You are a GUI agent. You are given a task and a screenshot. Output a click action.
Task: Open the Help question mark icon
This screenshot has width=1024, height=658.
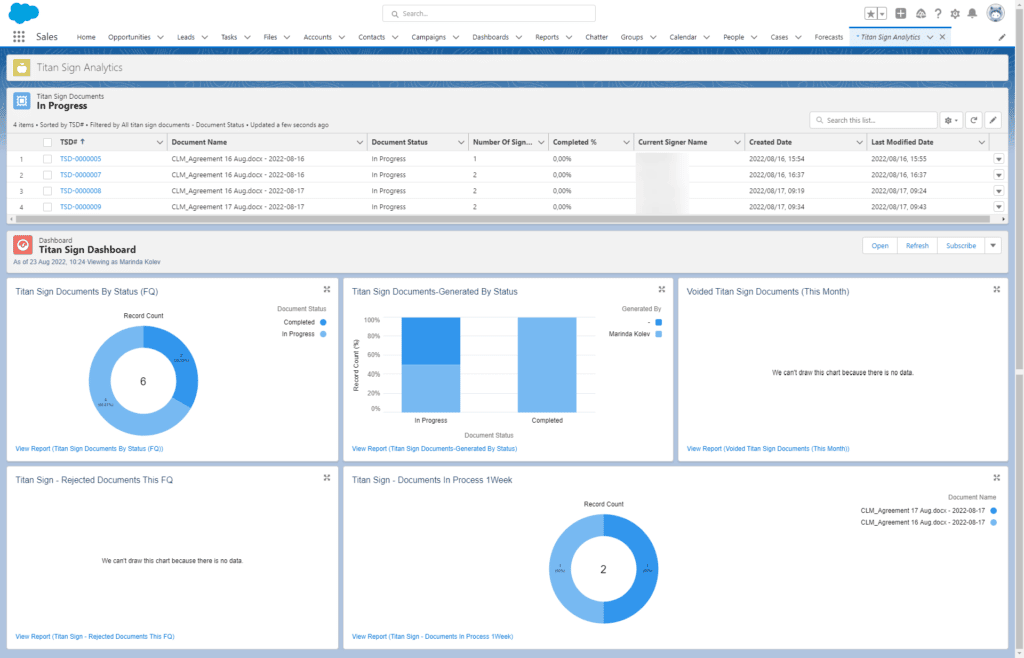(937, 14)
